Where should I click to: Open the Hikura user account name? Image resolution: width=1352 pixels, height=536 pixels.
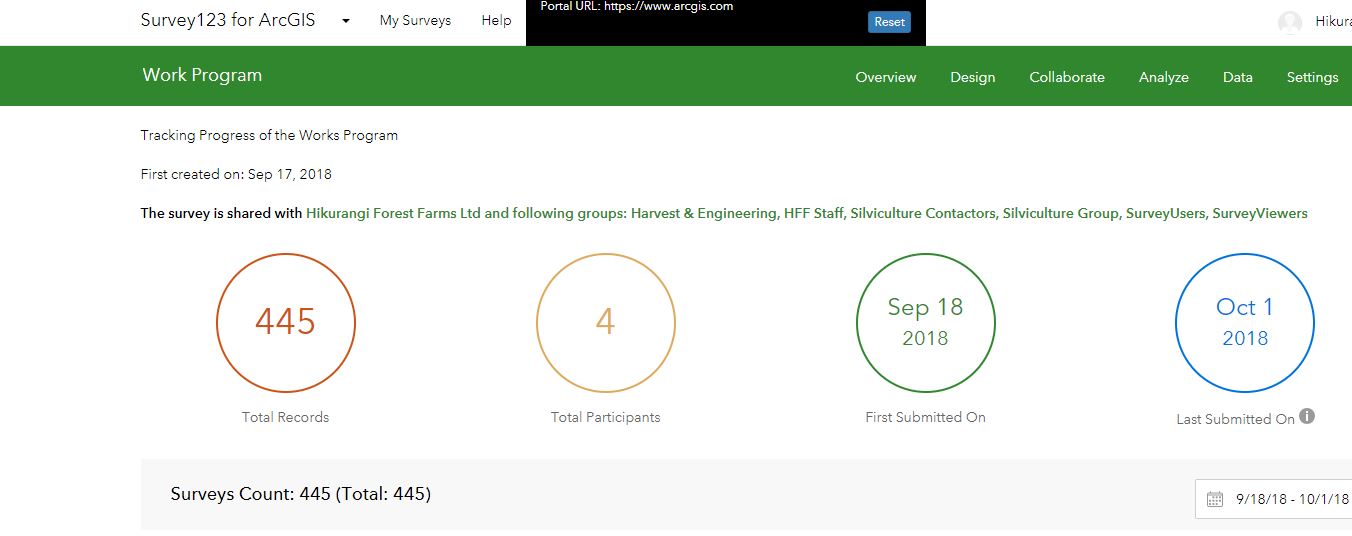coord(1333,21)
